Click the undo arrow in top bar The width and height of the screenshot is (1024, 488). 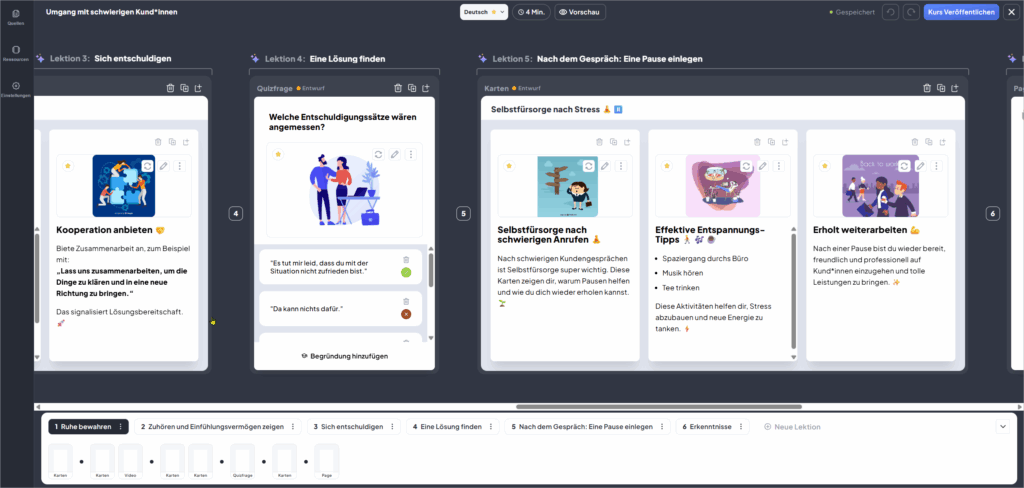[x=889, y=12]
